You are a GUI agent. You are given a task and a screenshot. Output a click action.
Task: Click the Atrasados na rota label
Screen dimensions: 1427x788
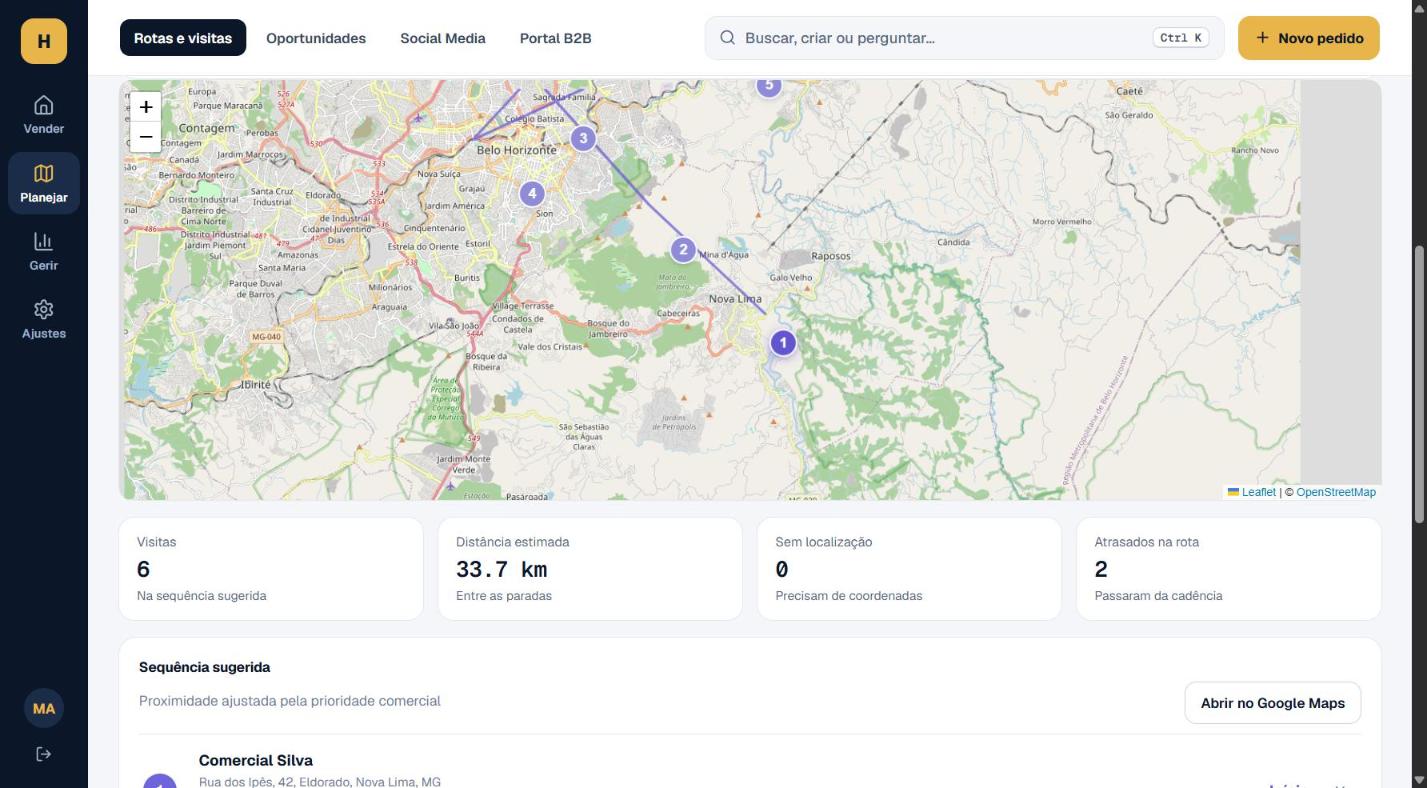pos(1147,542)
